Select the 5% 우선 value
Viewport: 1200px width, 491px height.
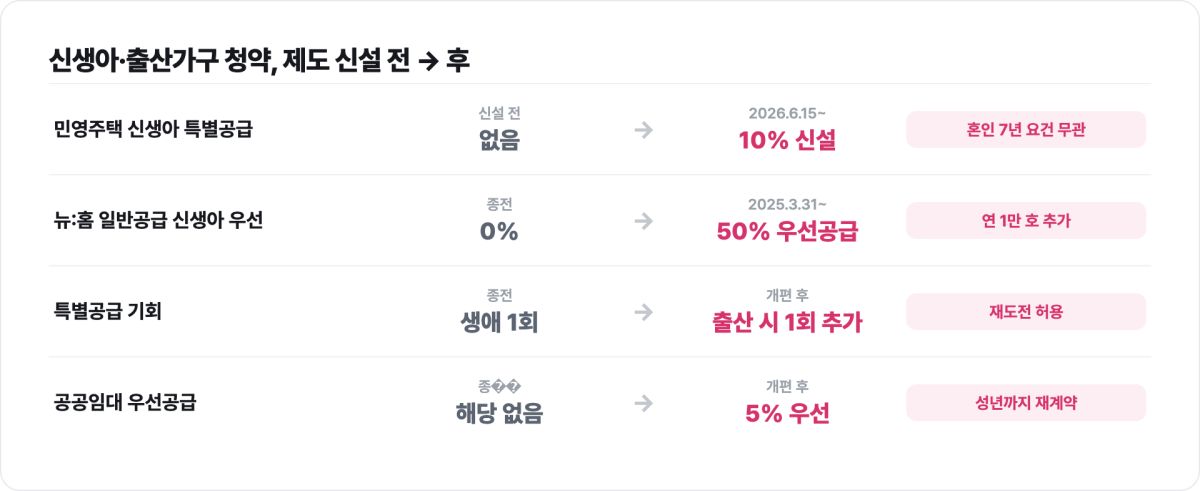pos(787,414)
